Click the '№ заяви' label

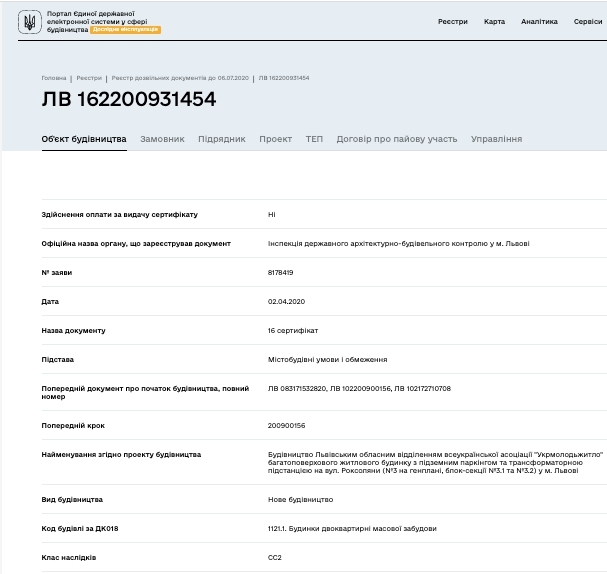click(x=57, y=272)
